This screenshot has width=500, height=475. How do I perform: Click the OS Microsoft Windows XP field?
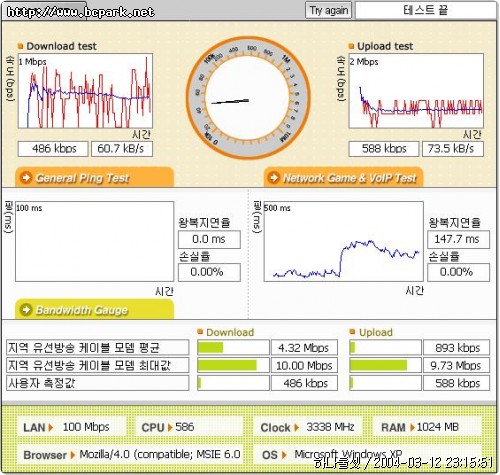(368, 454)
